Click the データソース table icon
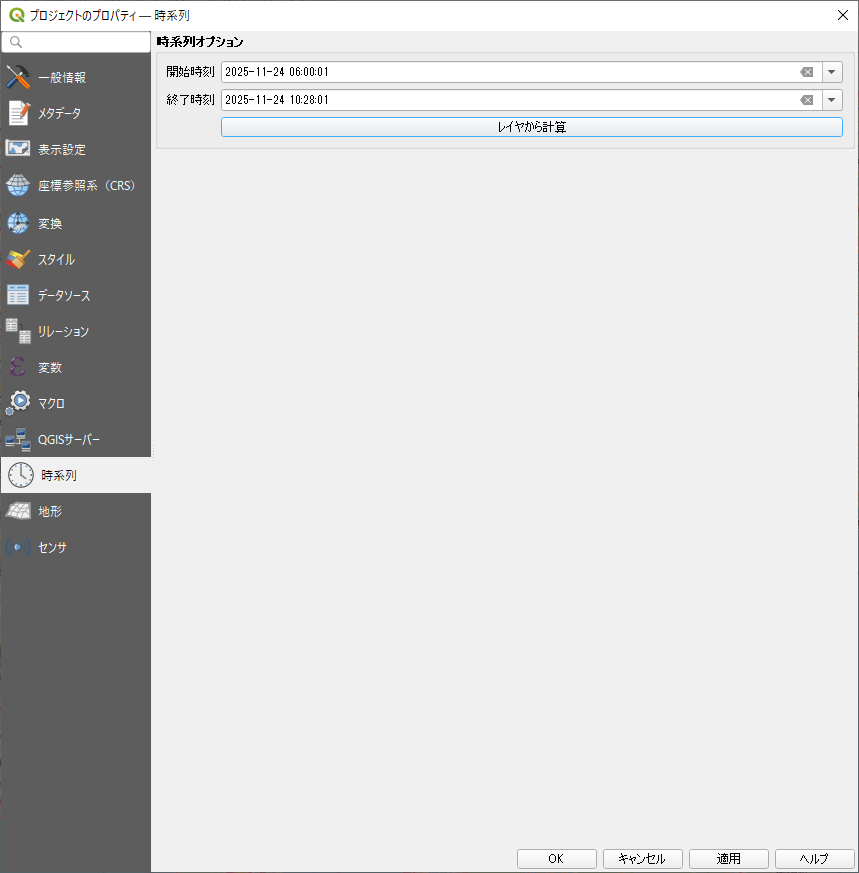The height and width of the screenshot is (873, 859). pos(19,295)
